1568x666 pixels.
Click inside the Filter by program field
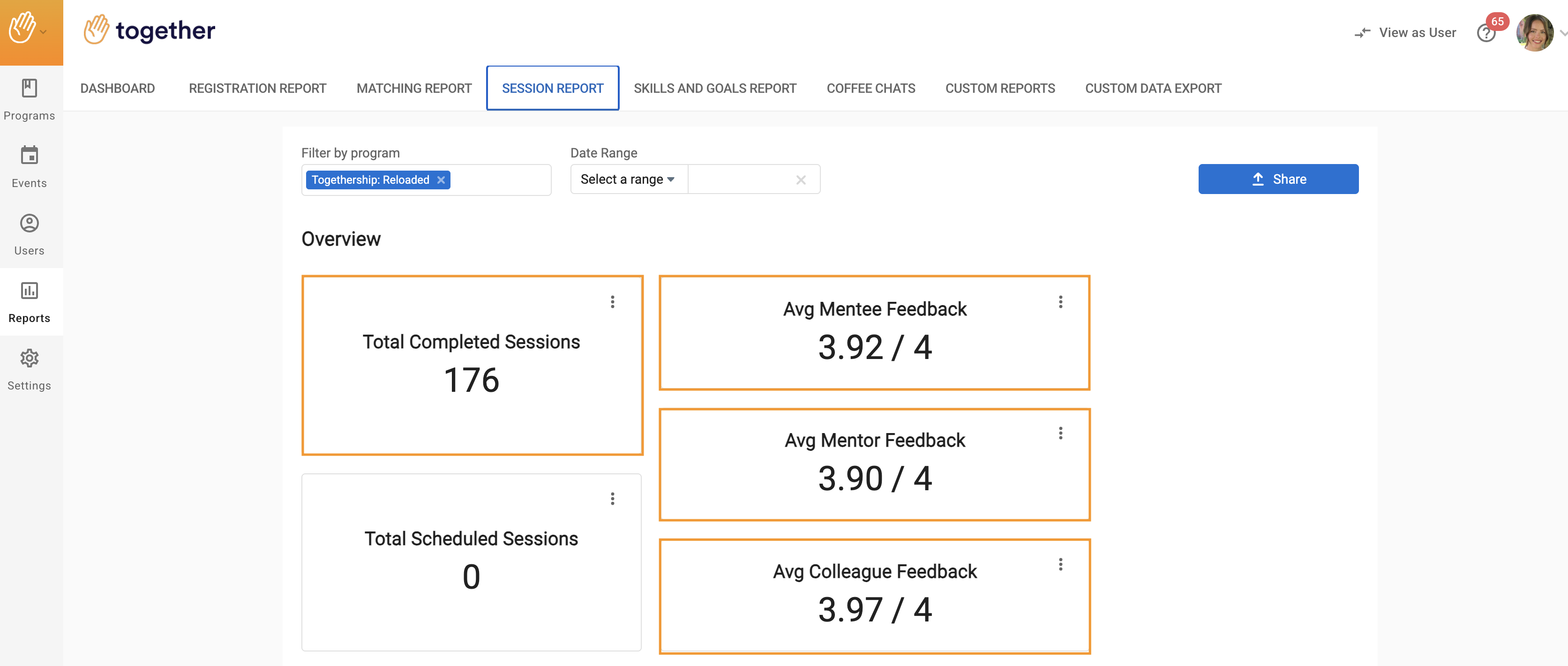click(499, 180)
